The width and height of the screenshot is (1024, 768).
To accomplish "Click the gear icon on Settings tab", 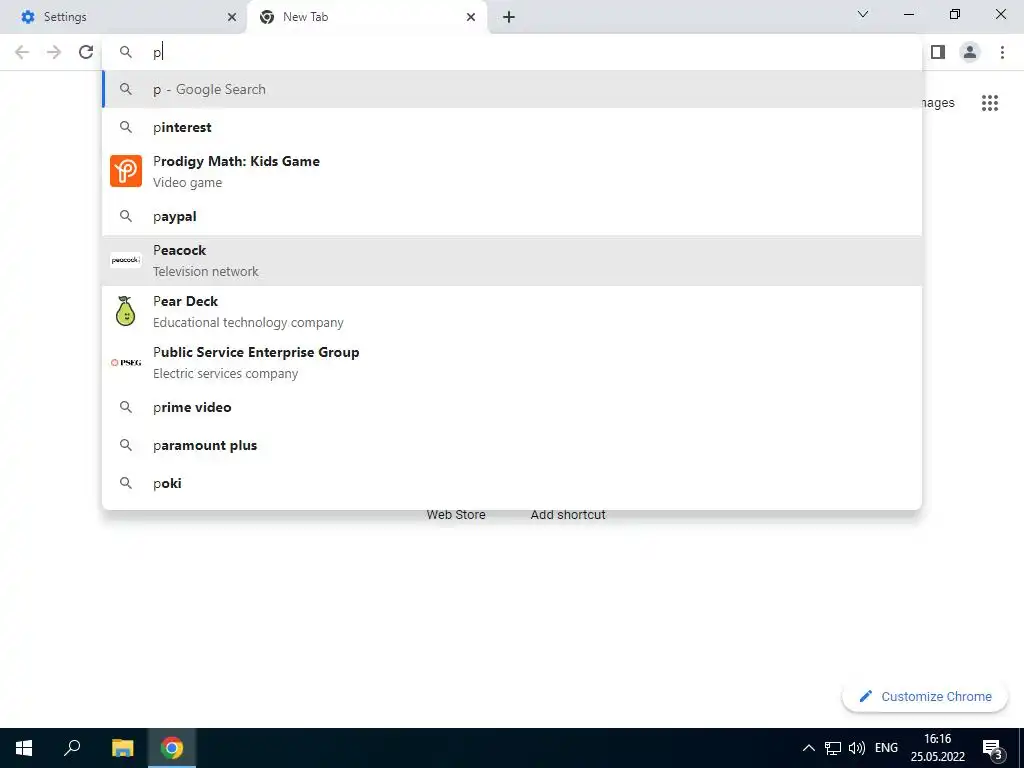I will point(28,17).
